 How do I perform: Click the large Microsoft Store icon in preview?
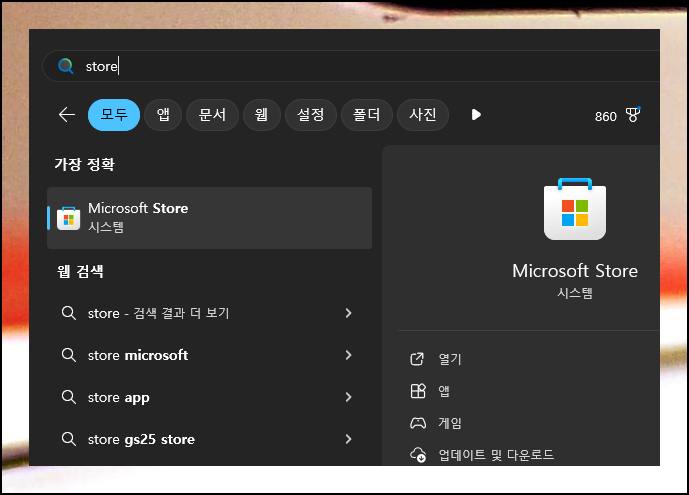pos(575,209)
